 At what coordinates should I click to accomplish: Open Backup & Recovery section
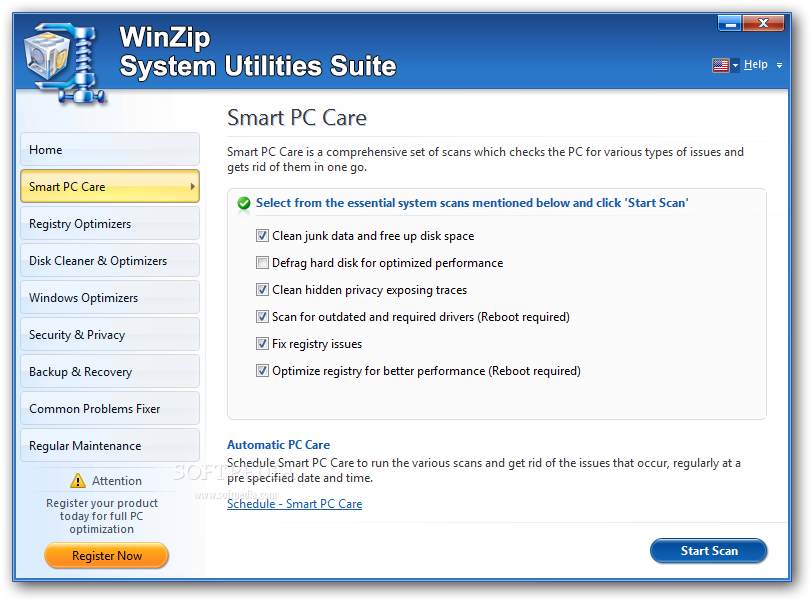click(110, 371)
